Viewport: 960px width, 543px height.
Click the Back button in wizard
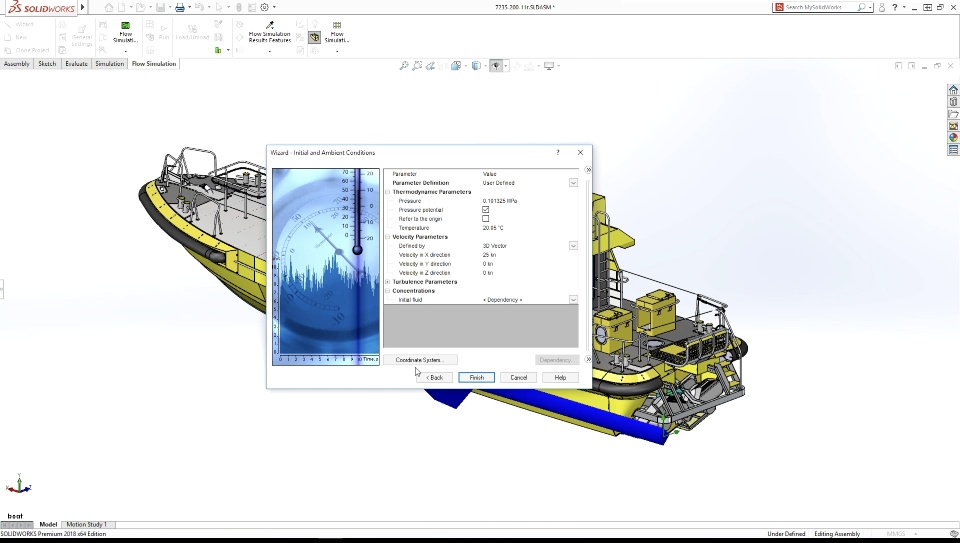[435, 378]
